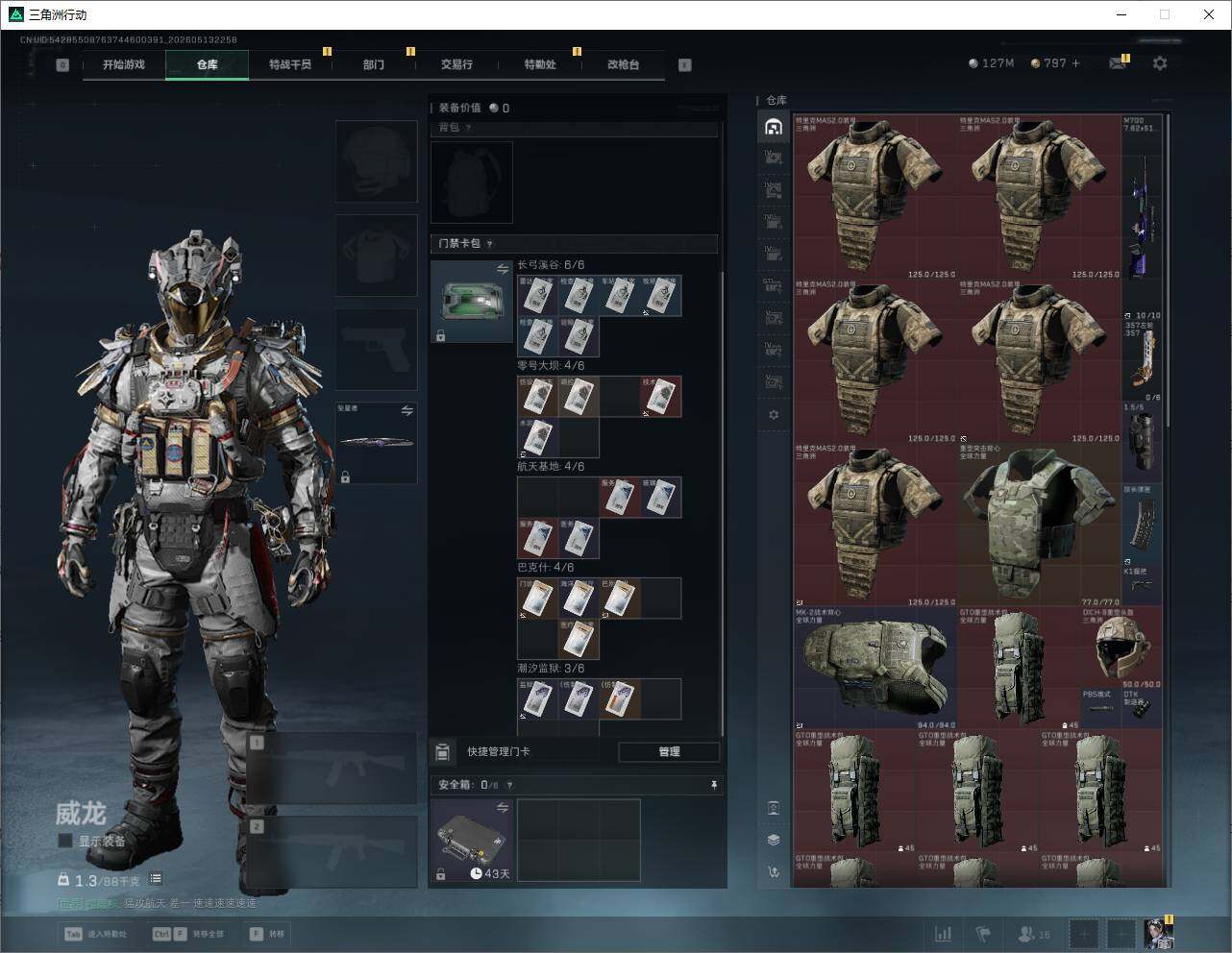The width and height of the screenshot is (1232, 953).
Task: Select the second extended warehouse container icon
Action: (x=774, y=188)
